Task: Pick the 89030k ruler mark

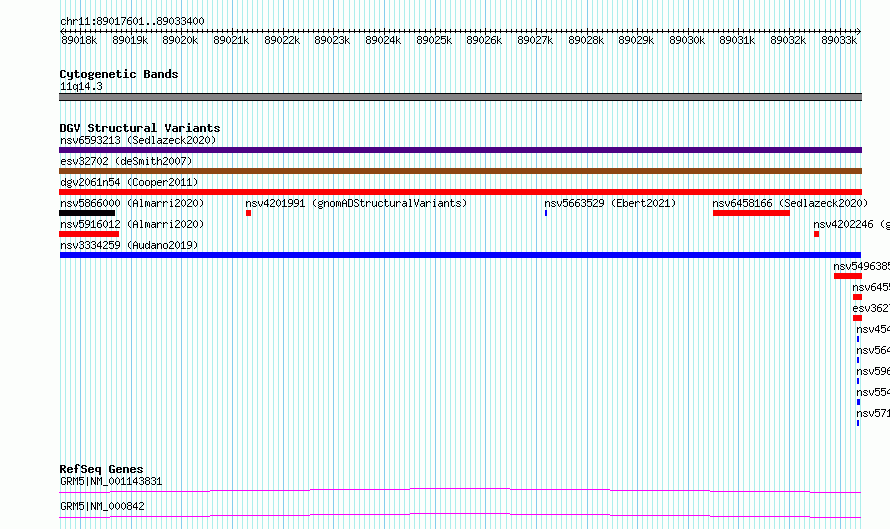Action: pyautogui.click(x=687, y=40)
